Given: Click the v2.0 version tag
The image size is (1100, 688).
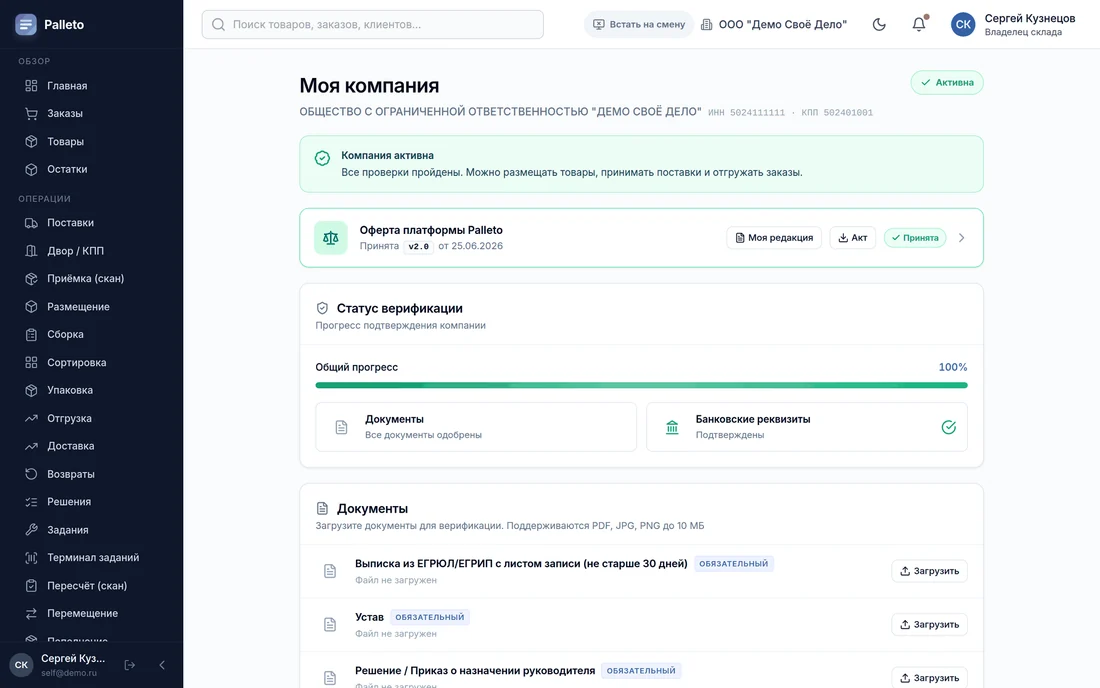Looking at the screenshot, I should (419, 246).
